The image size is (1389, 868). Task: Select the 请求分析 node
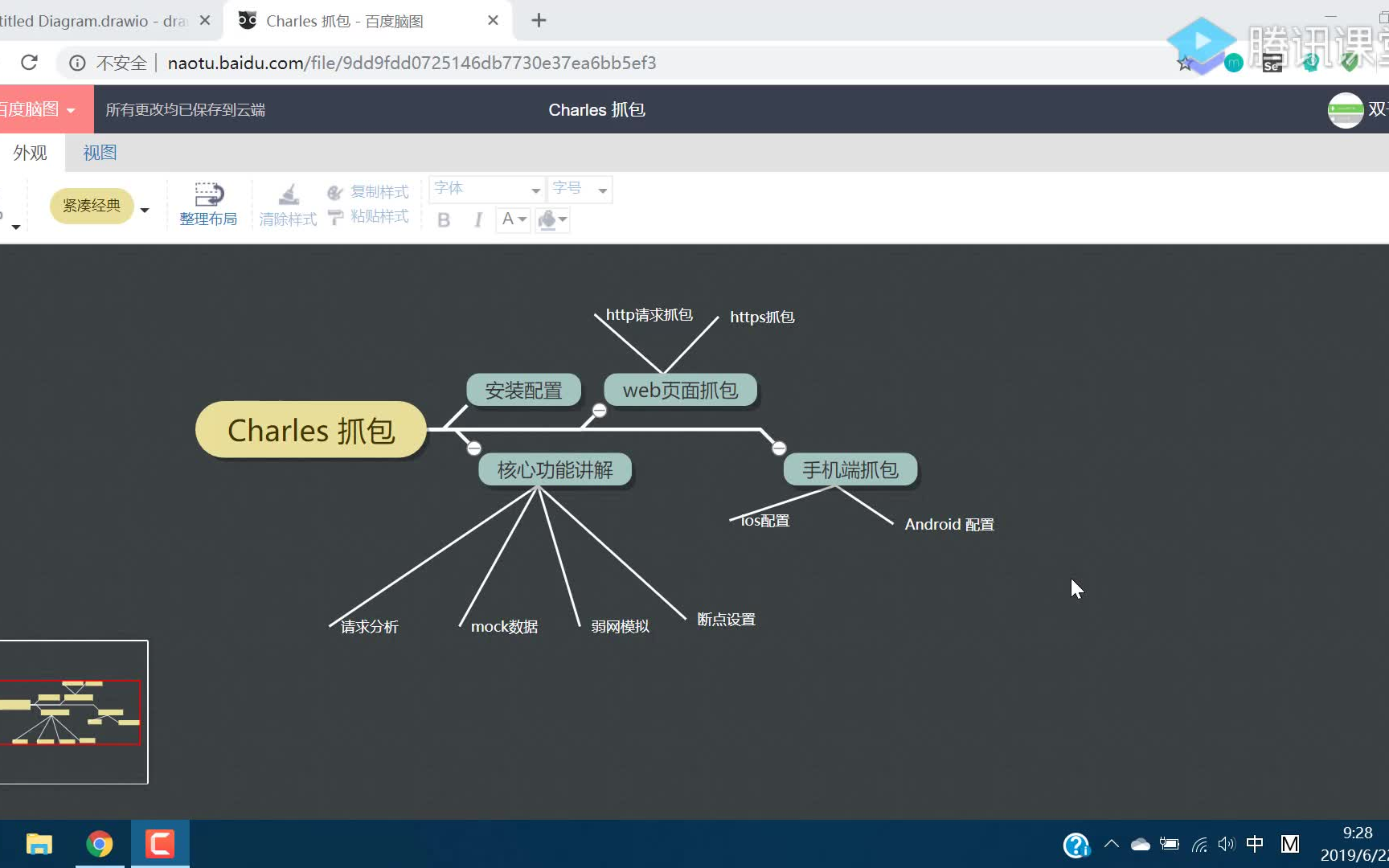coord(369,627)
